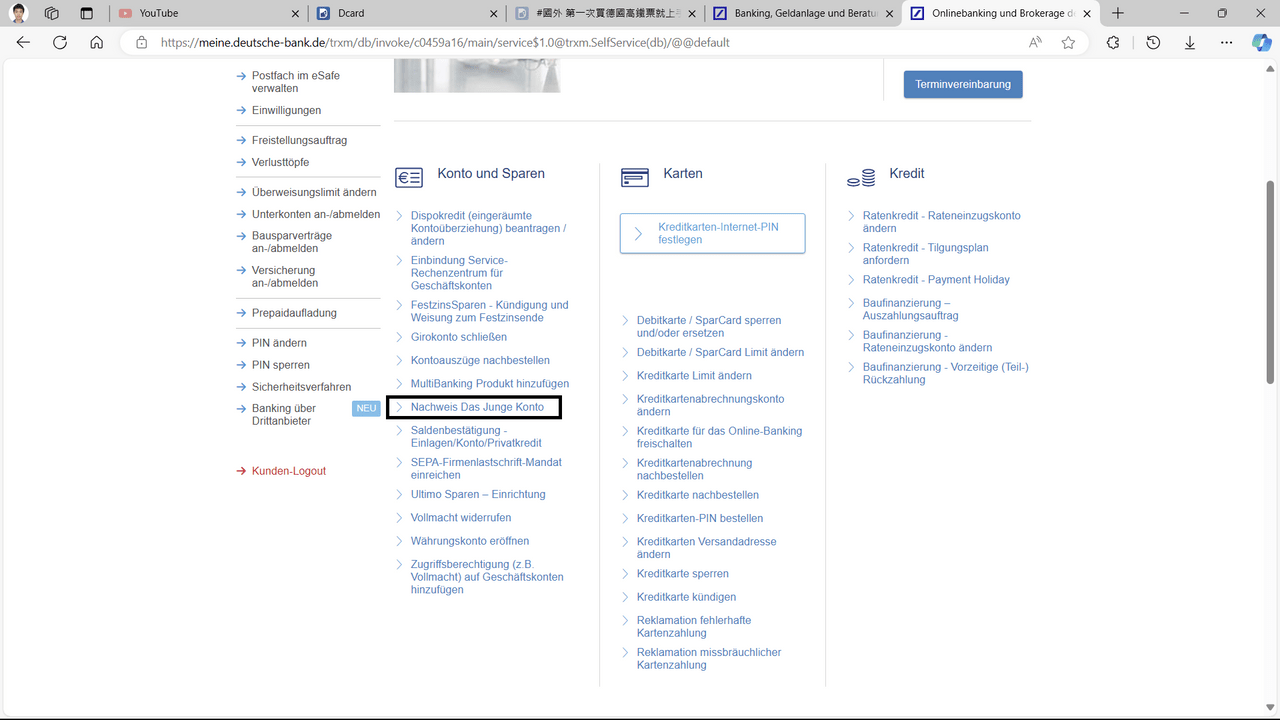Viewport: 1280px width, 720px height.
Task: Click the Kredit coins icon
Action: click(x=861, y=178)
